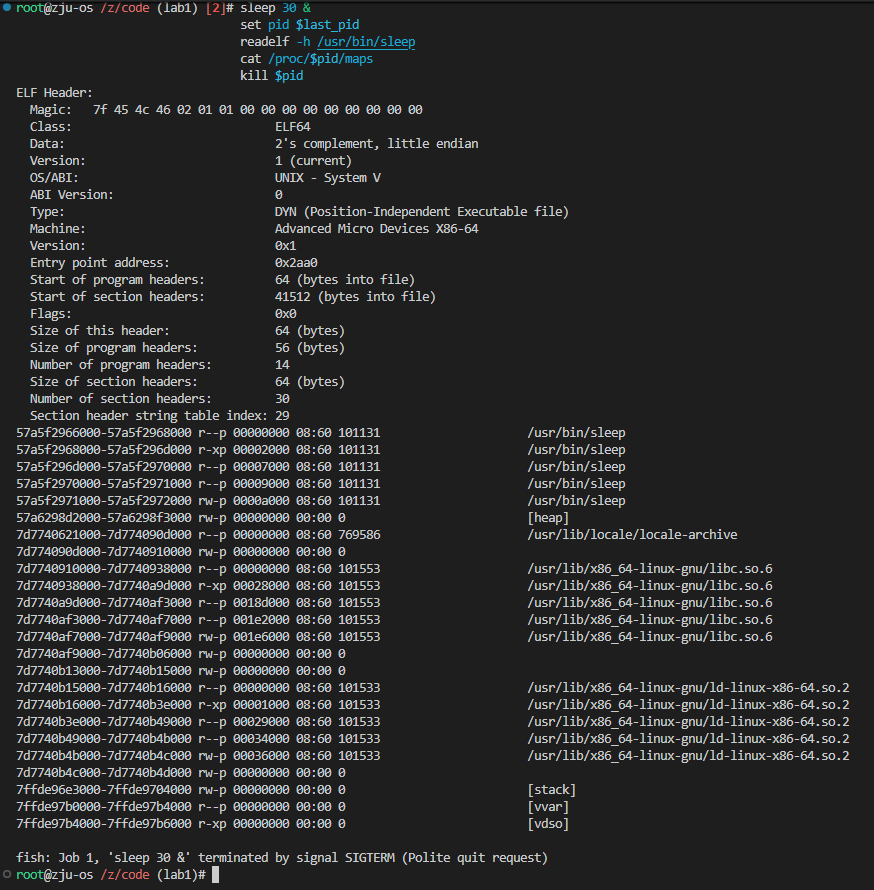The height and width of the screenshot is (890, 874).
Task: Click the '[heap]' mapping label
Action: tap(548, 518)
